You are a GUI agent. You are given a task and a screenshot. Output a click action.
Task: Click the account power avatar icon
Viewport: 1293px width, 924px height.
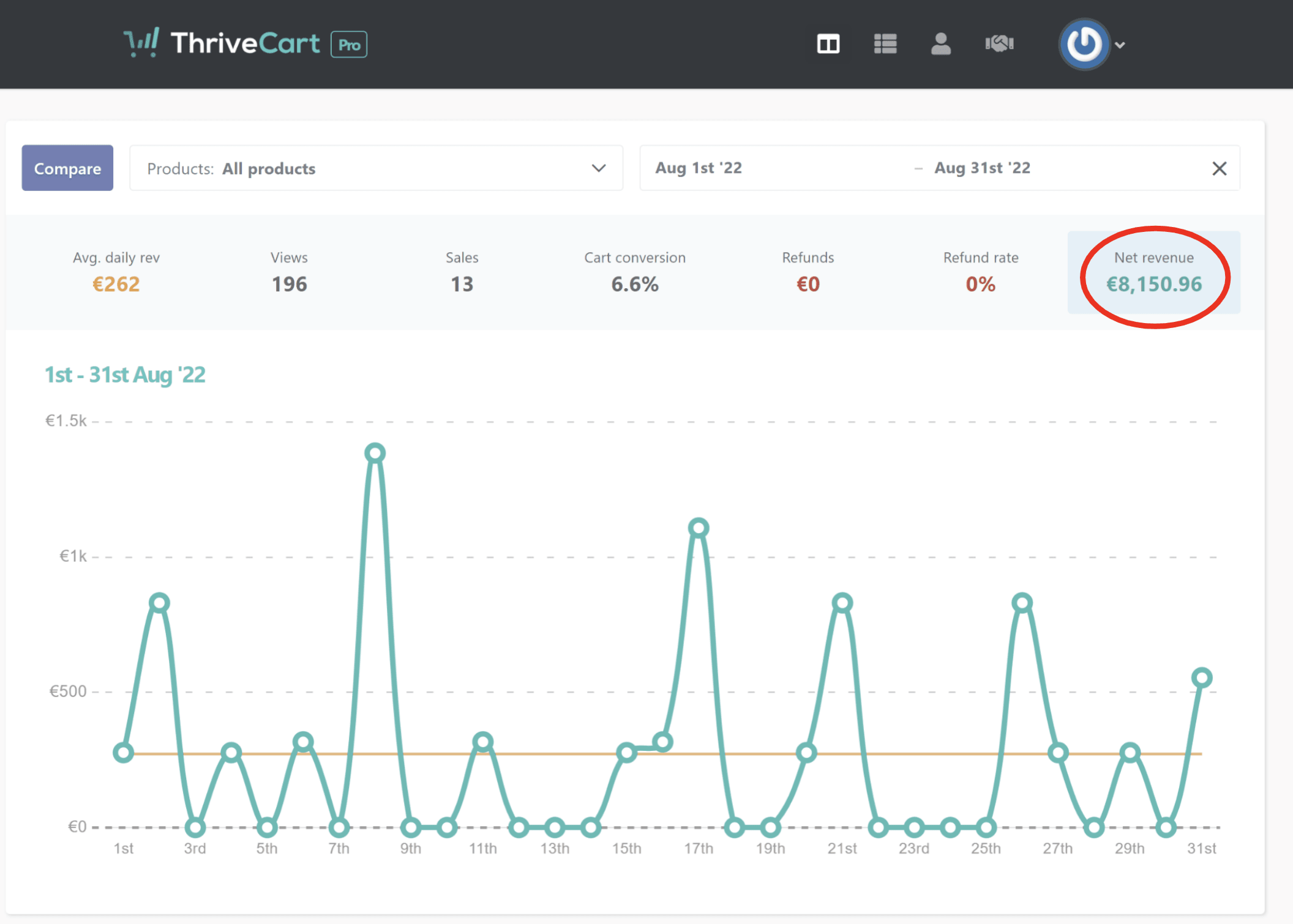click(x=1084, y=44)
